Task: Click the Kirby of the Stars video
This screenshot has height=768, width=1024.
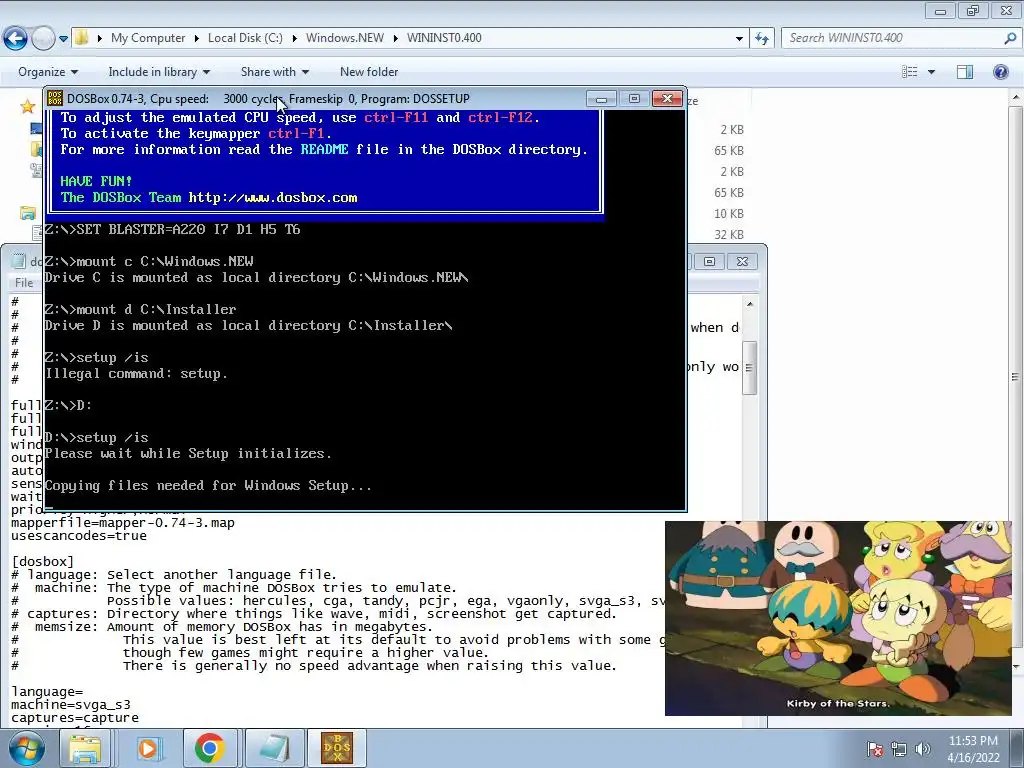Action: [x=838, y=618]
